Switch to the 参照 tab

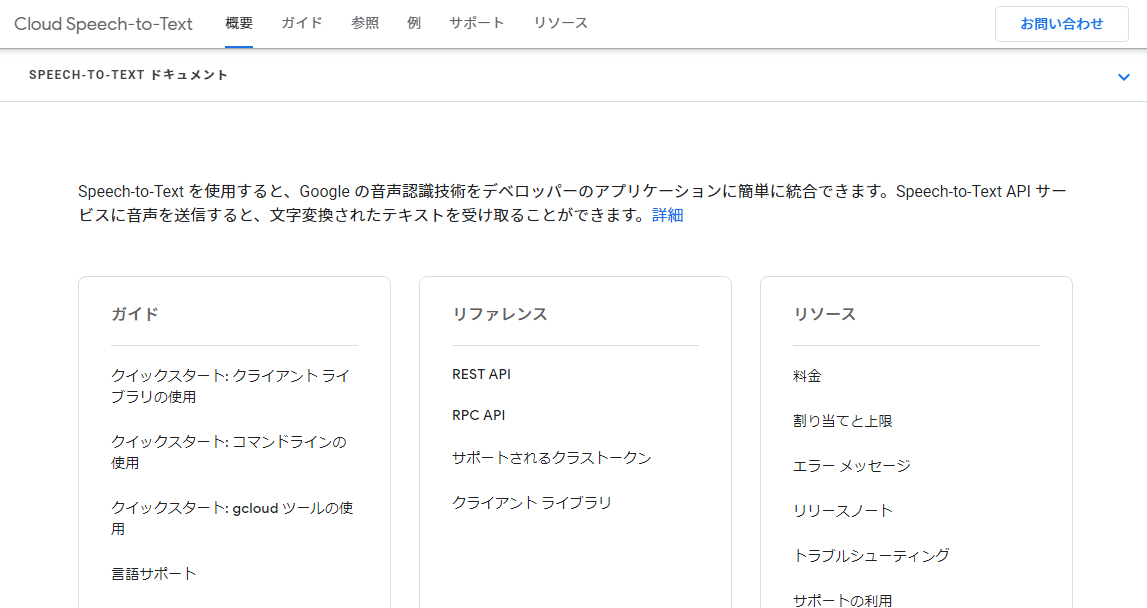365,23
